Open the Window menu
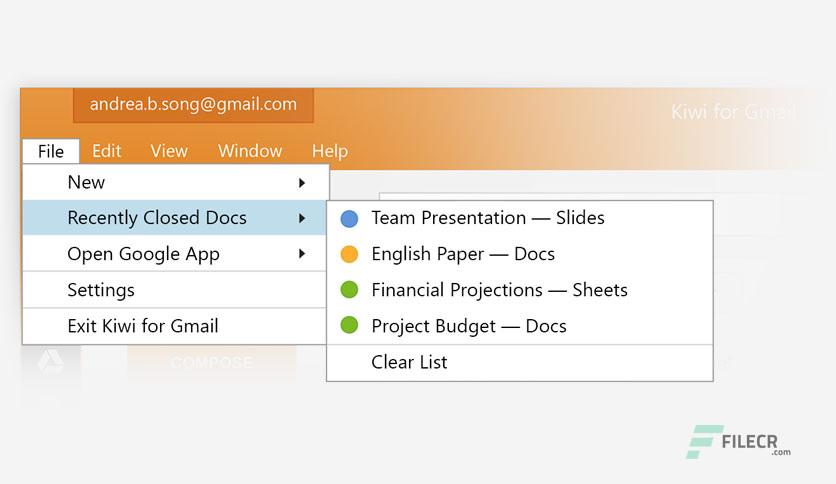This screenshot has width=836, height=484. pyautogui.click(x=250, y=151)
